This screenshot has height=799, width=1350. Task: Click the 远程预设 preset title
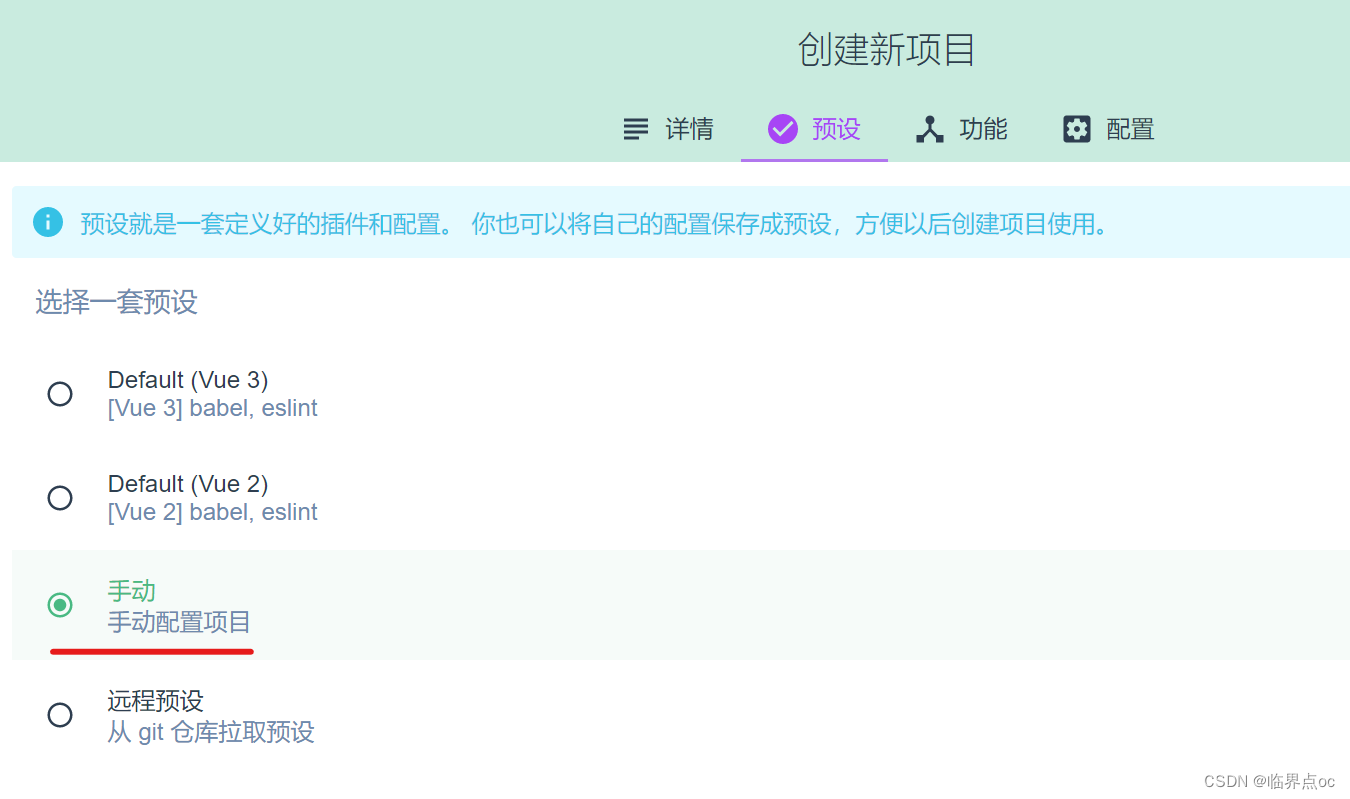click(156, 700)
